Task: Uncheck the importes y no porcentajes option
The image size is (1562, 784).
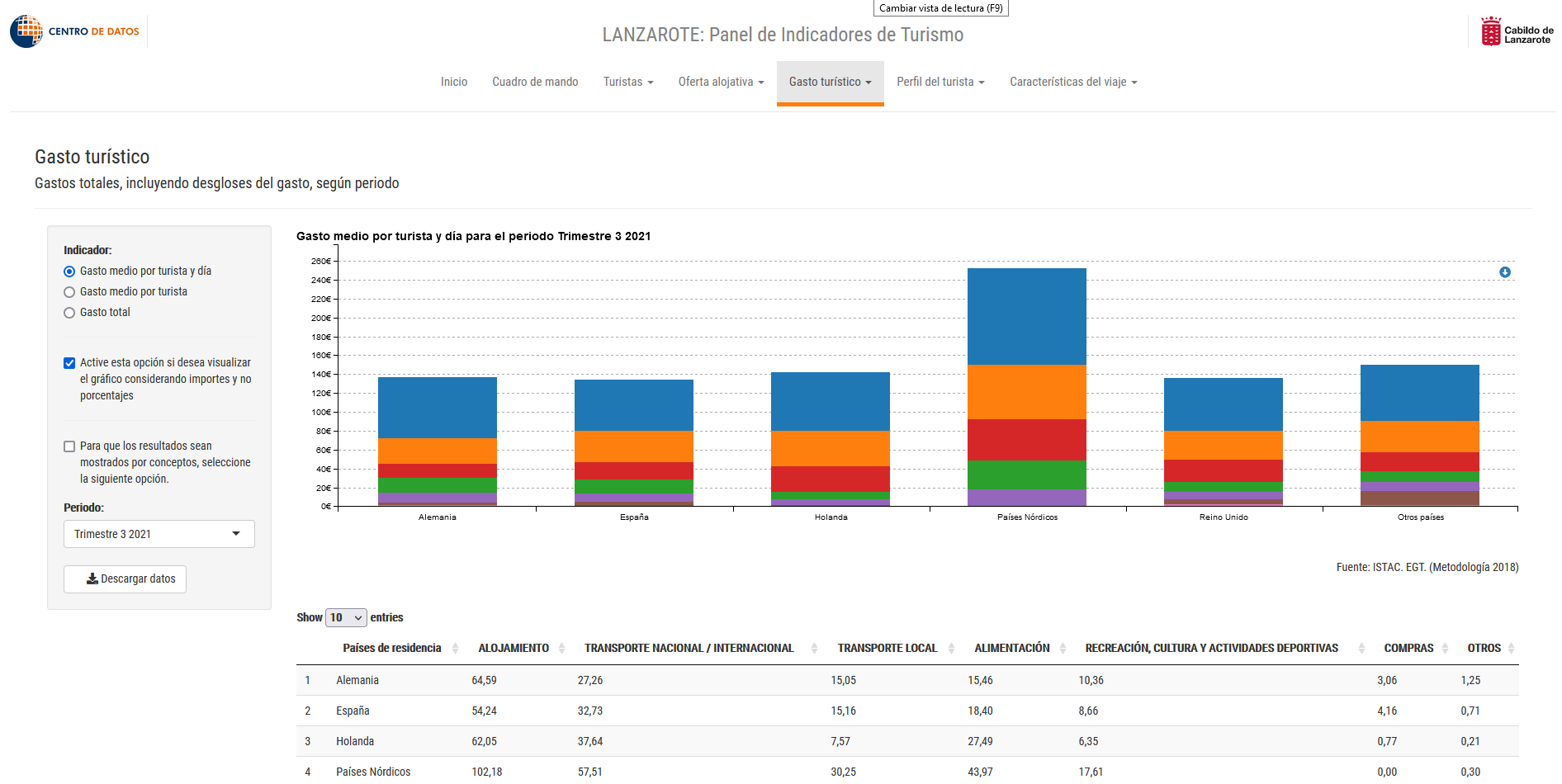Action: tap(69, 363)
